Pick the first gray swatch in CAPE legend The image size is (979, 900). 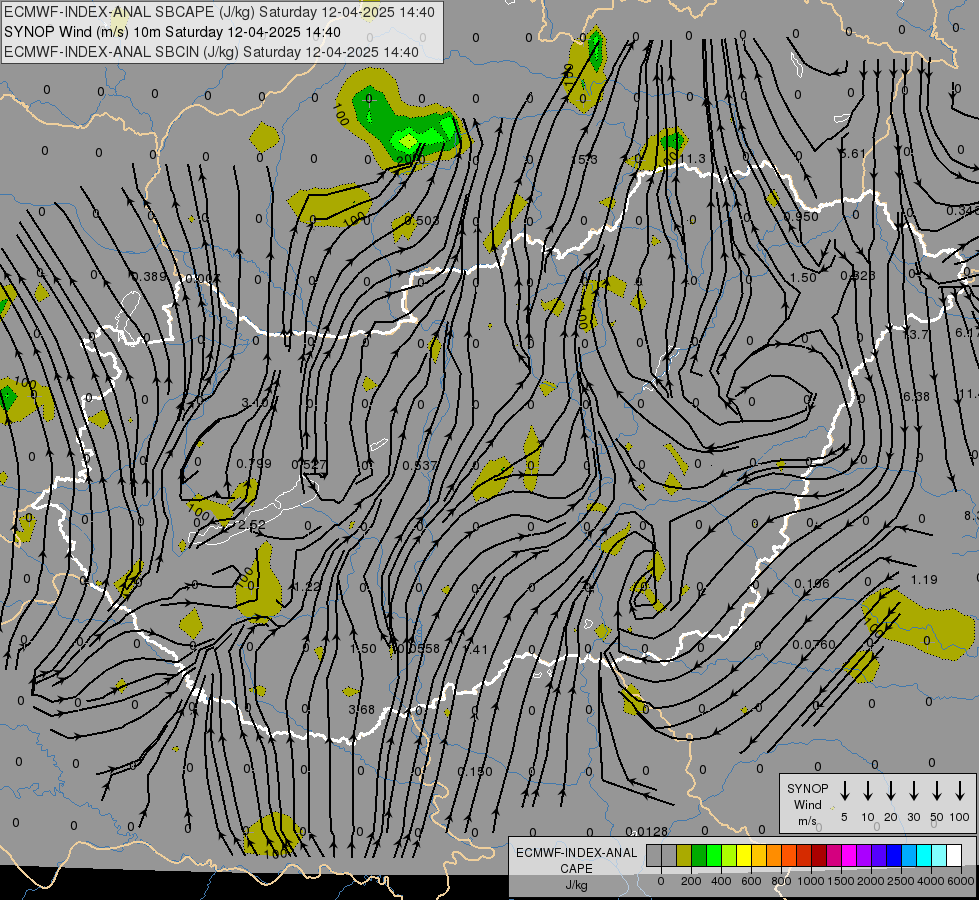[654, 855]
